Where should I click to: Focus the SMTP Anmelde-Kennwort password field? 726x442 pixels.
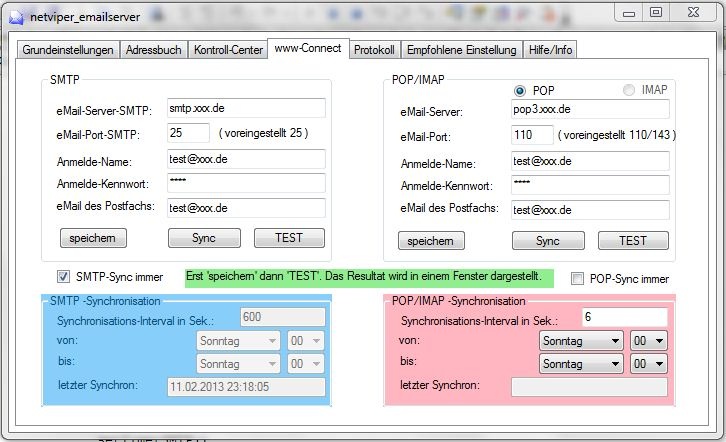246,183
